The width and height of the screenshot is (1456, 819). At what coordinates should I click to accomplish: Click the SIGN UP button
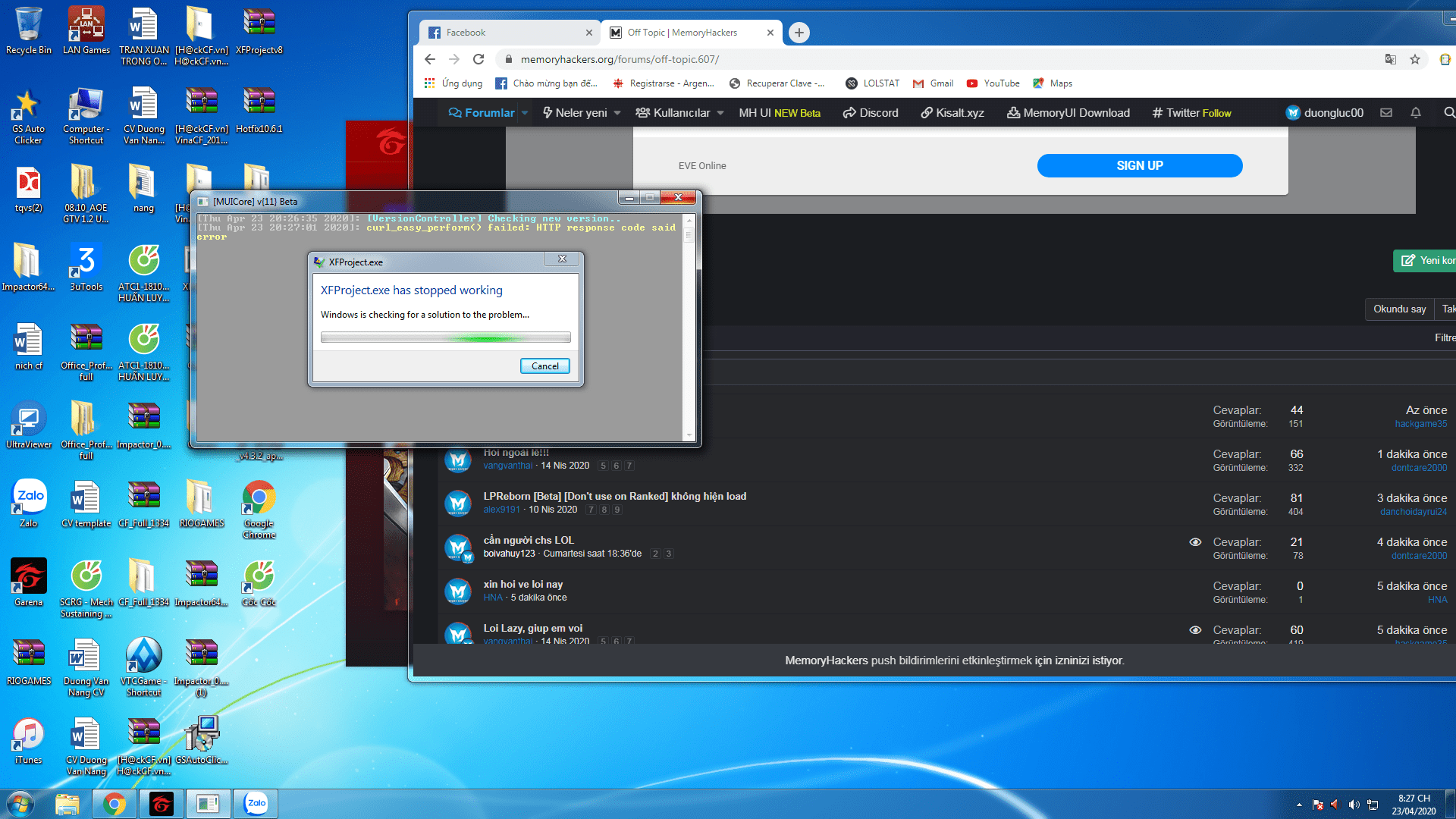(x=1139, y=165)
